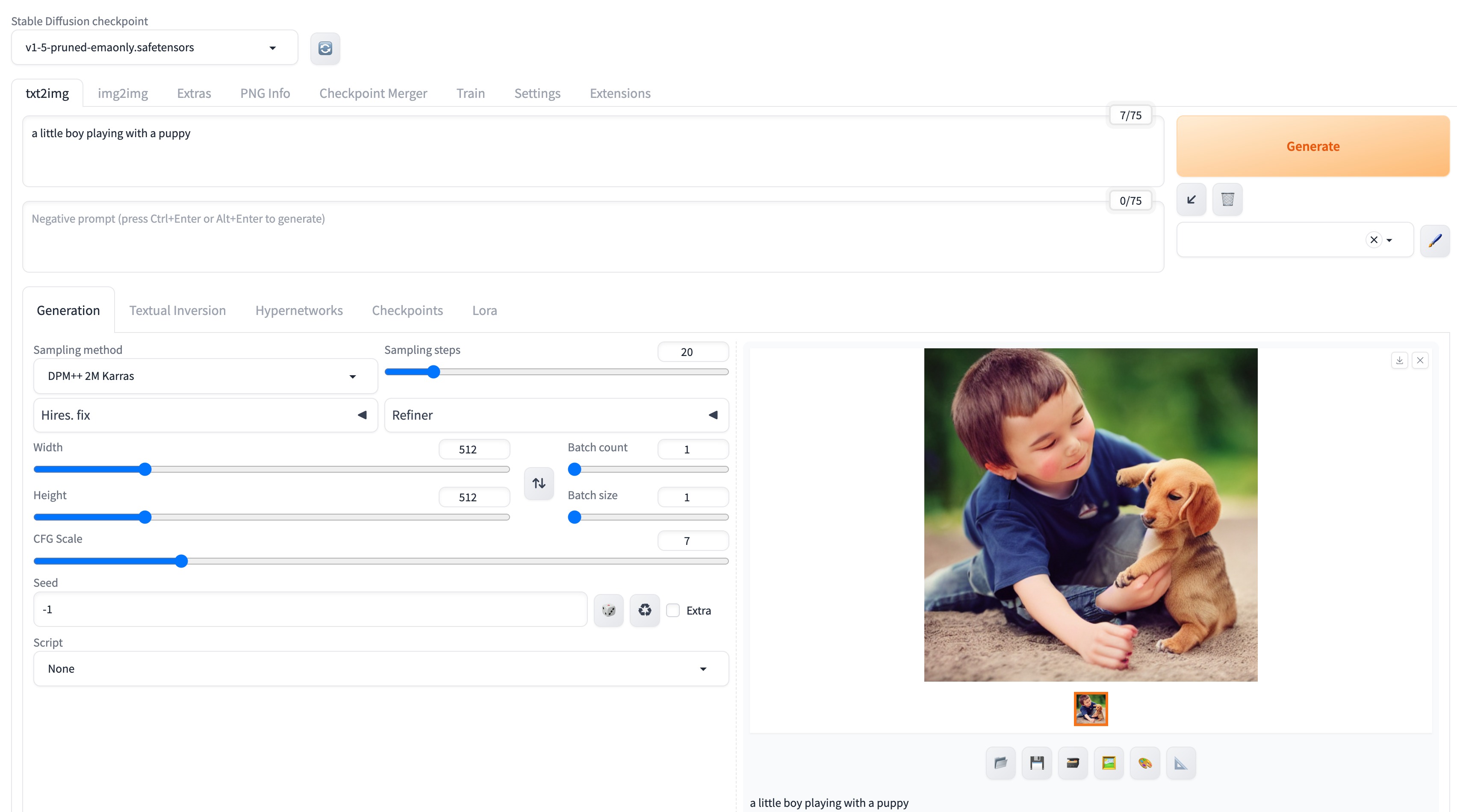Open the Script dropdown
Viewport: 1457px width, 812px height.
(380, 668)
